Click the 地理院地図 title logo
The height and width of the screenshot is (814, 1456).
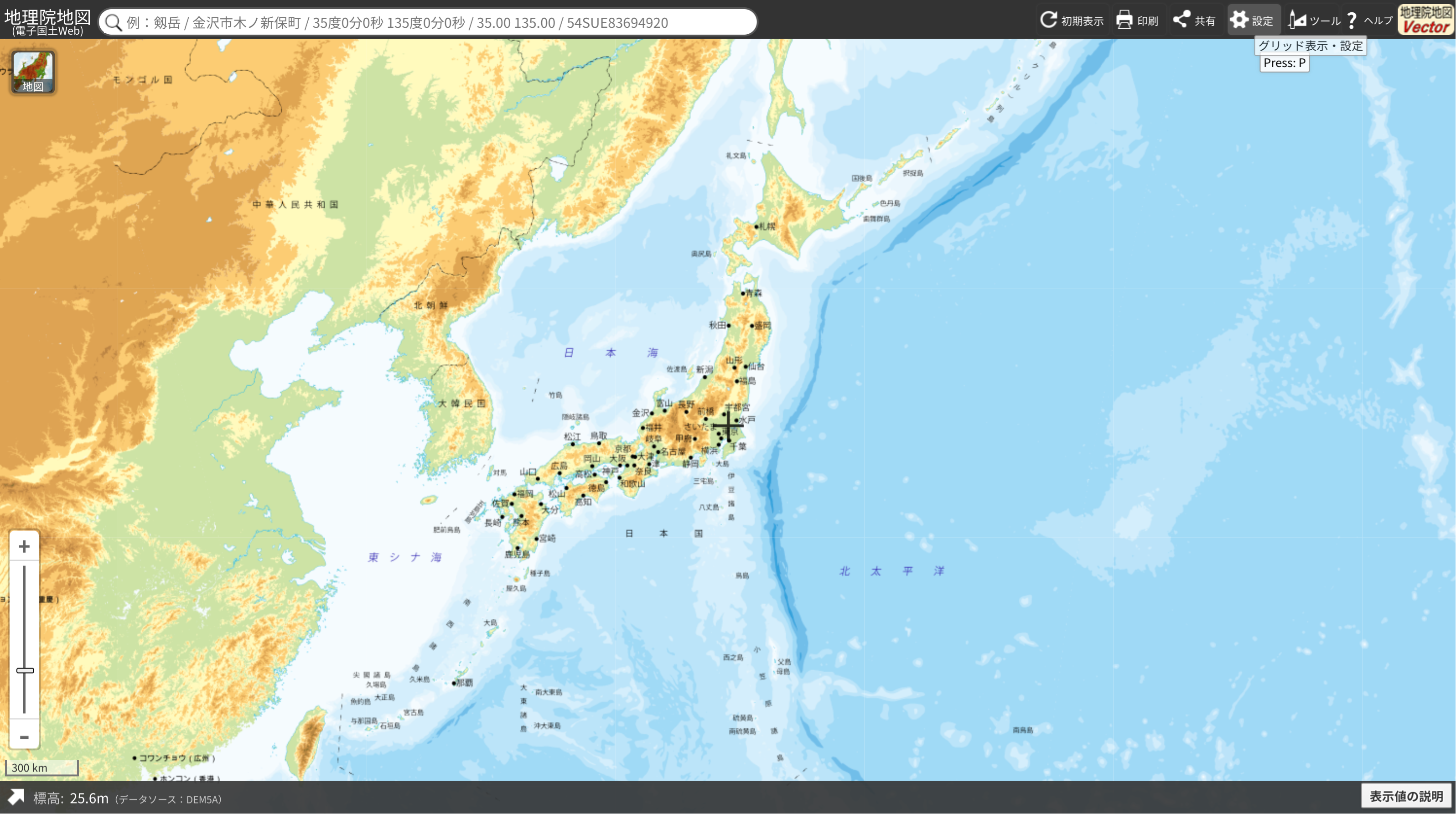(47, 21)
